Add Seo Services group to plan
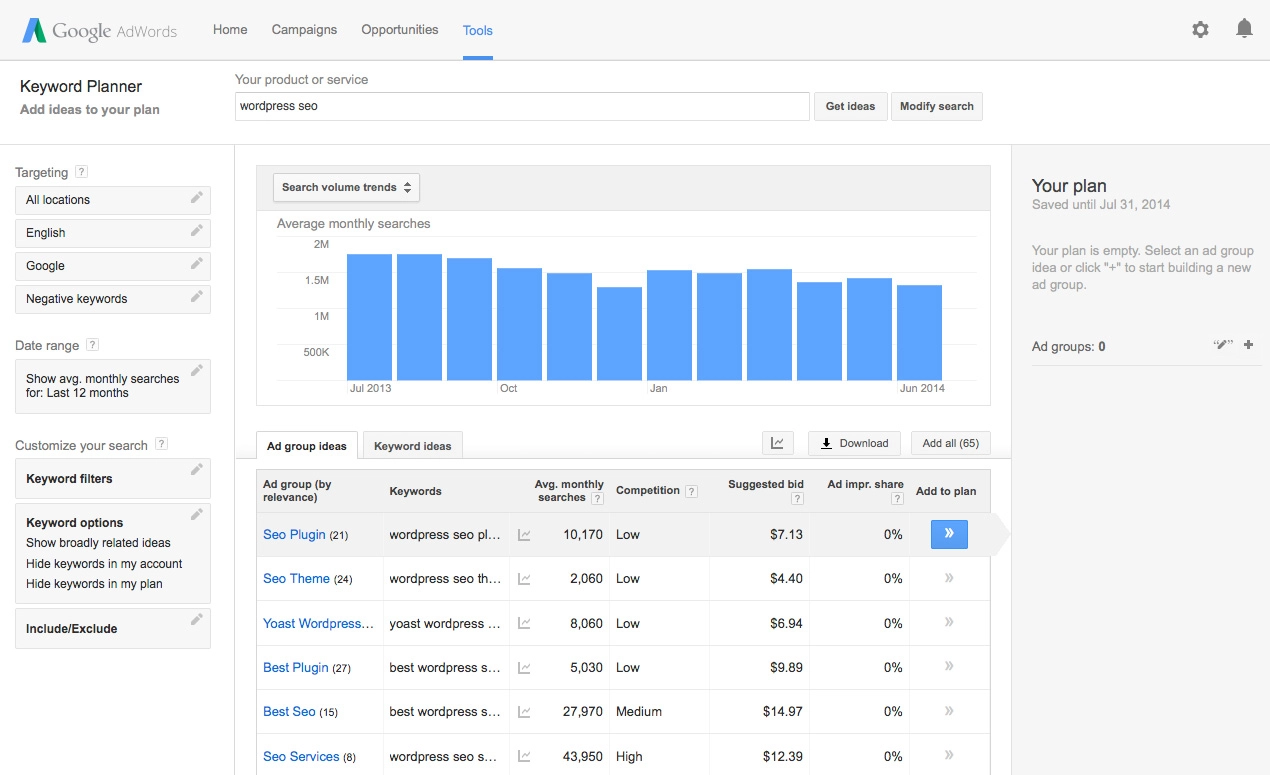 coord(949,755)
